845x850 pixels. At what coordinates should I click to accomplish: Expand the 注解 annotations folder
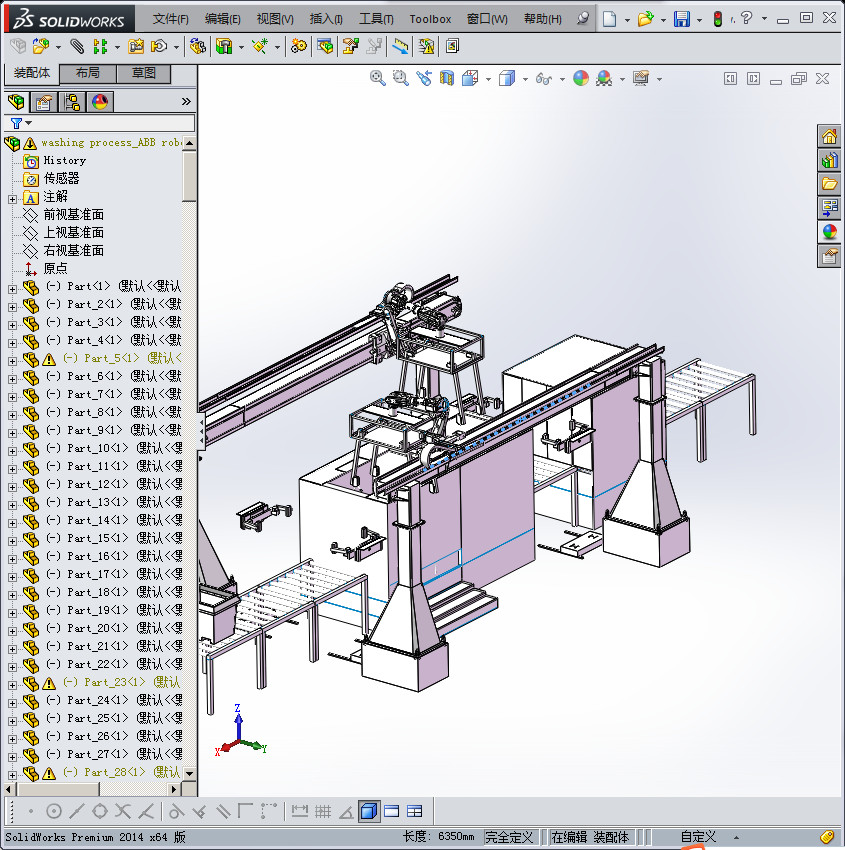[x=12, y=197]
